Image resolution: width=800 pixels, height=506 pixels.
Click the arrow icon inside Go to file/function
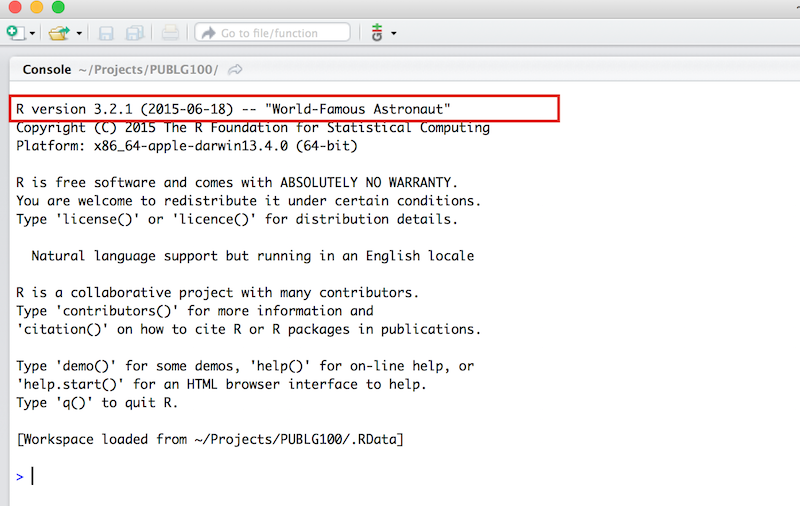(x=209, y=33)
